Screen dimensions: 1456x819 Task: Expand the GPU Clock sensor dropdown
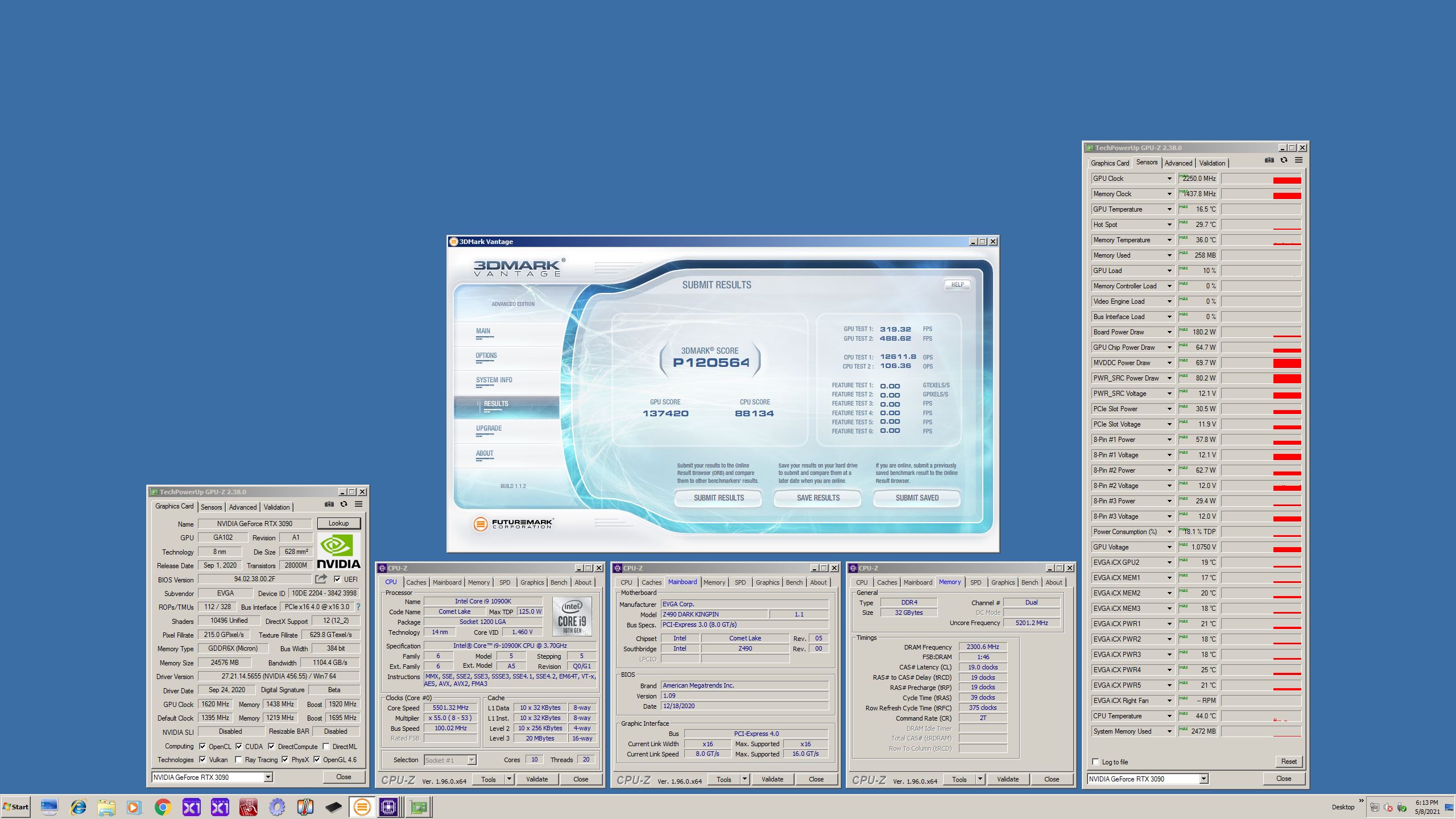1169,179
